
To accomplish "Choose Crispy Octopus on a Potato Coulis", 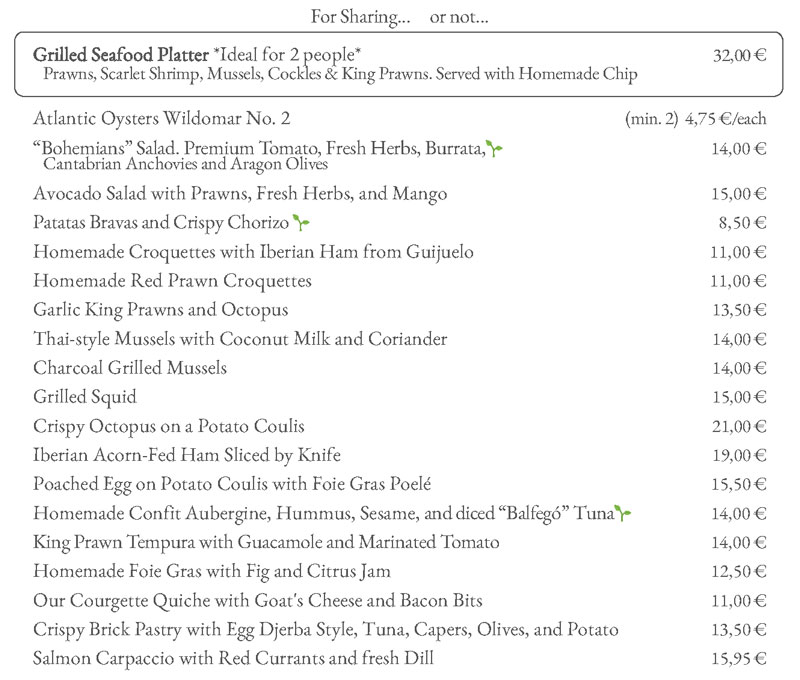I will (x=169, y=426).
